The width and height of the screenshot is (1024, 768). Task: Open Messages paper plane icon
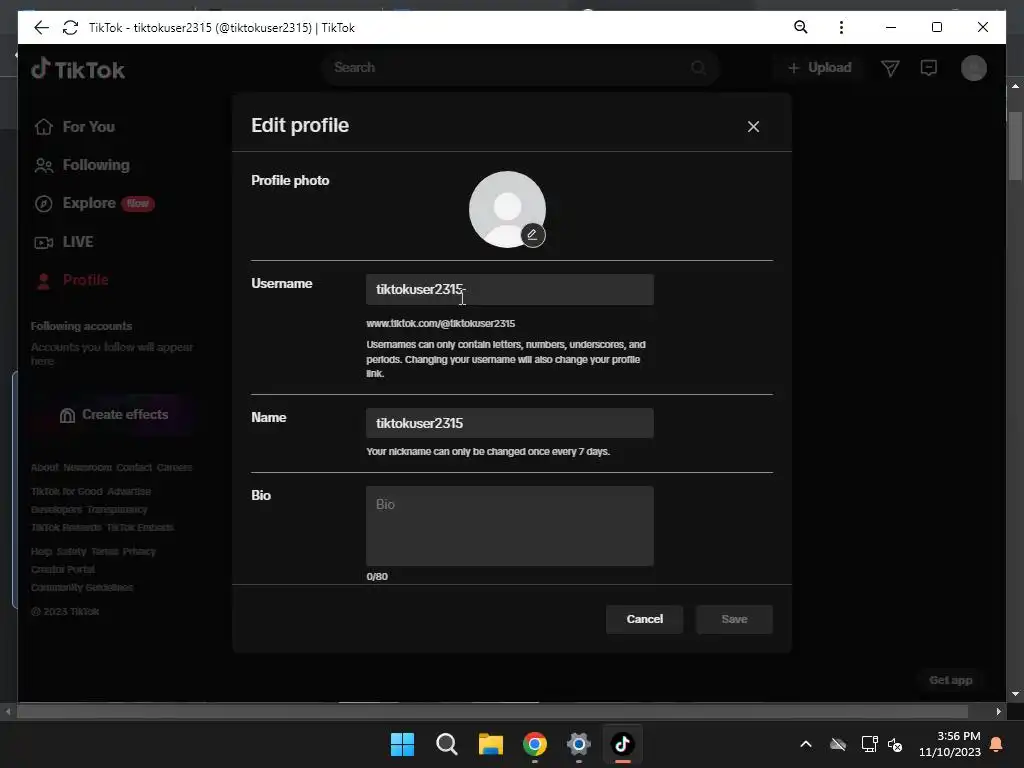tap(890, 68)
